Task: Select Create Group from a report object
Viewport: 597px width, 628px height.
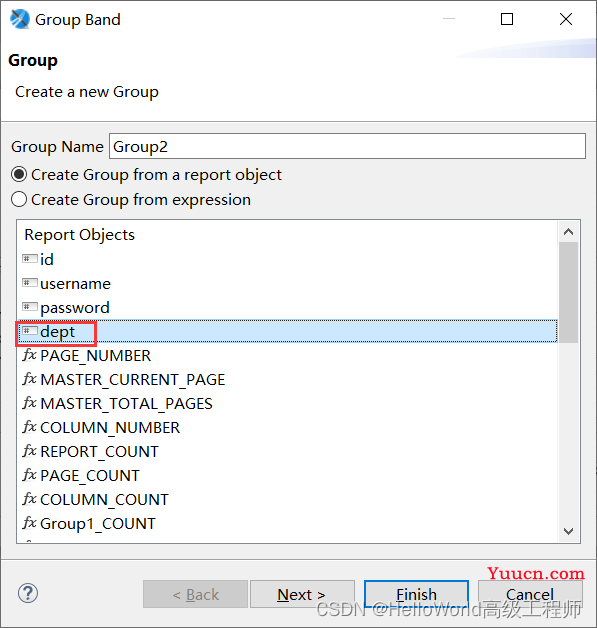Action: point(147,175)
